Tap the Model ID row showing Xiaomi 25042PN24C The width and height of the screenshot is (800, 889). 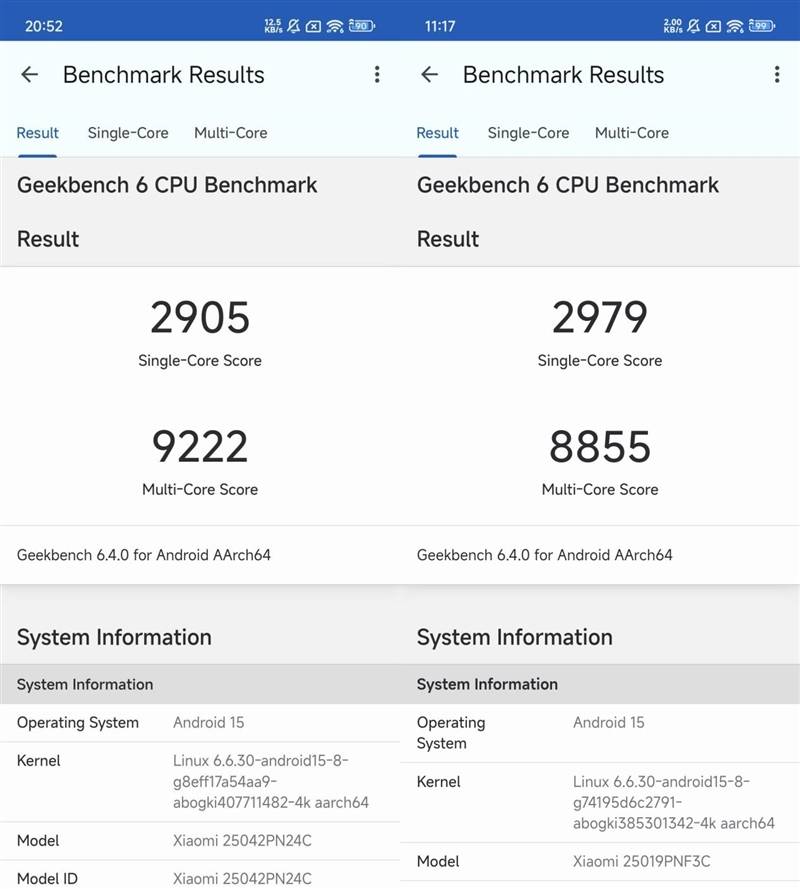point(200,879)
